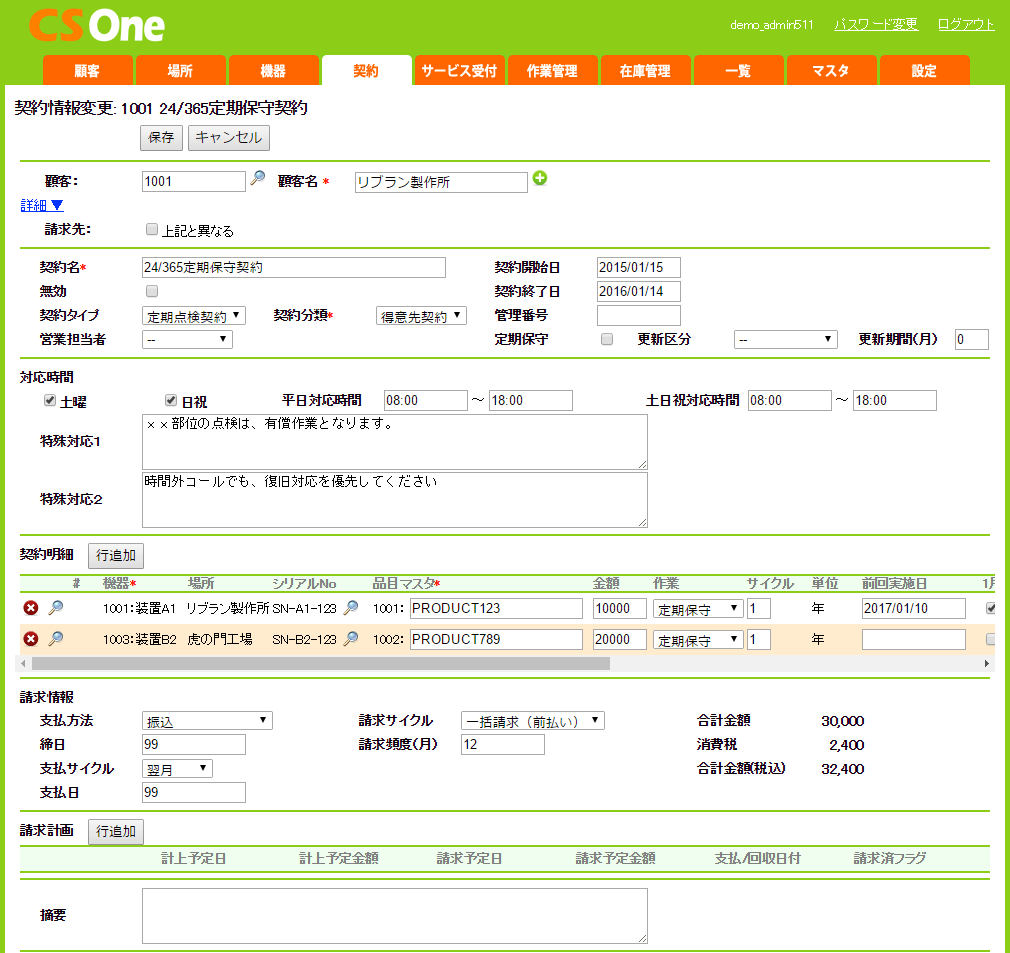
Task: Switch to the 作業管理 tab
Action: [553, 70]
